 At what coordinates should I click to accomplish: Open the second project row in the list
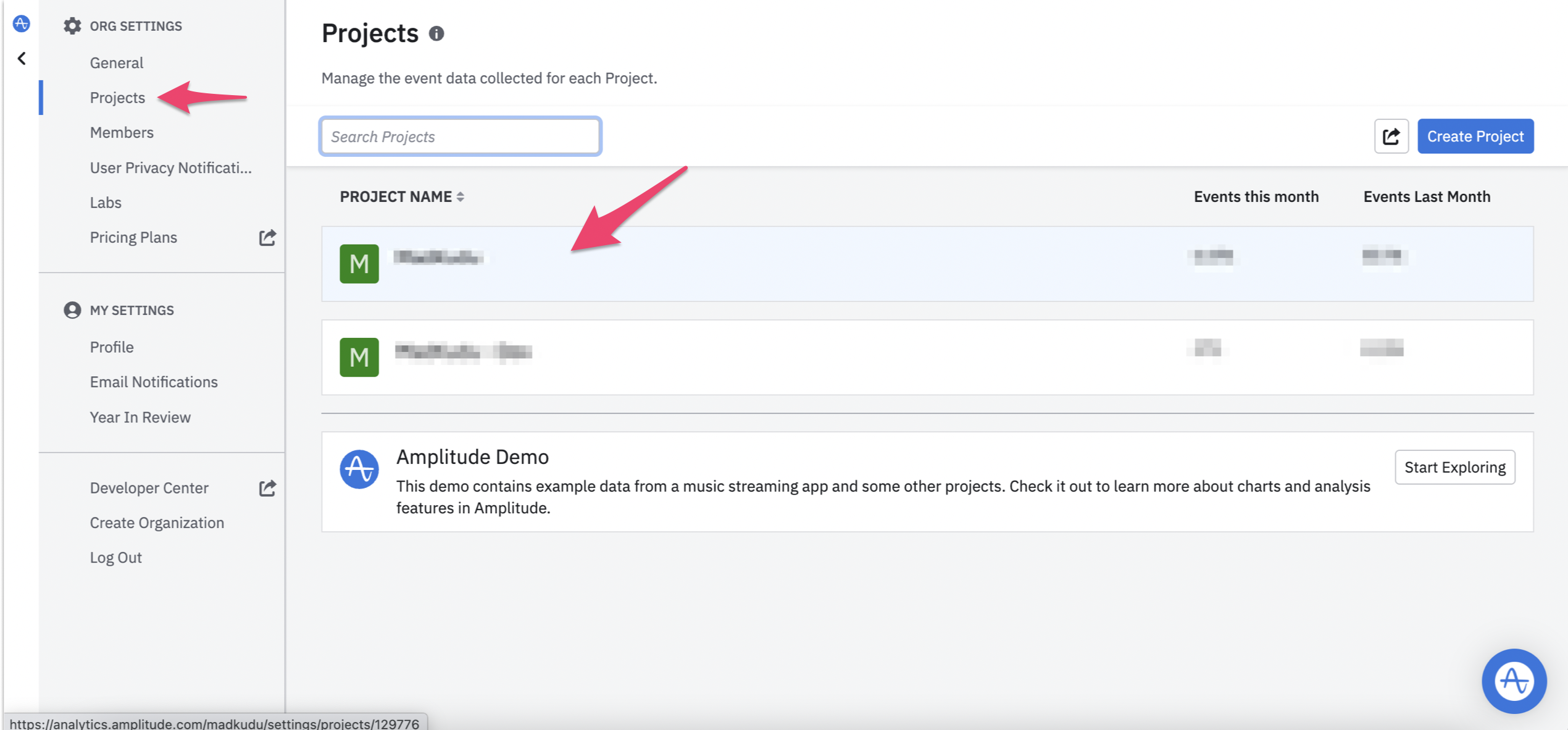pyautogui.click(x=927, y=357)
